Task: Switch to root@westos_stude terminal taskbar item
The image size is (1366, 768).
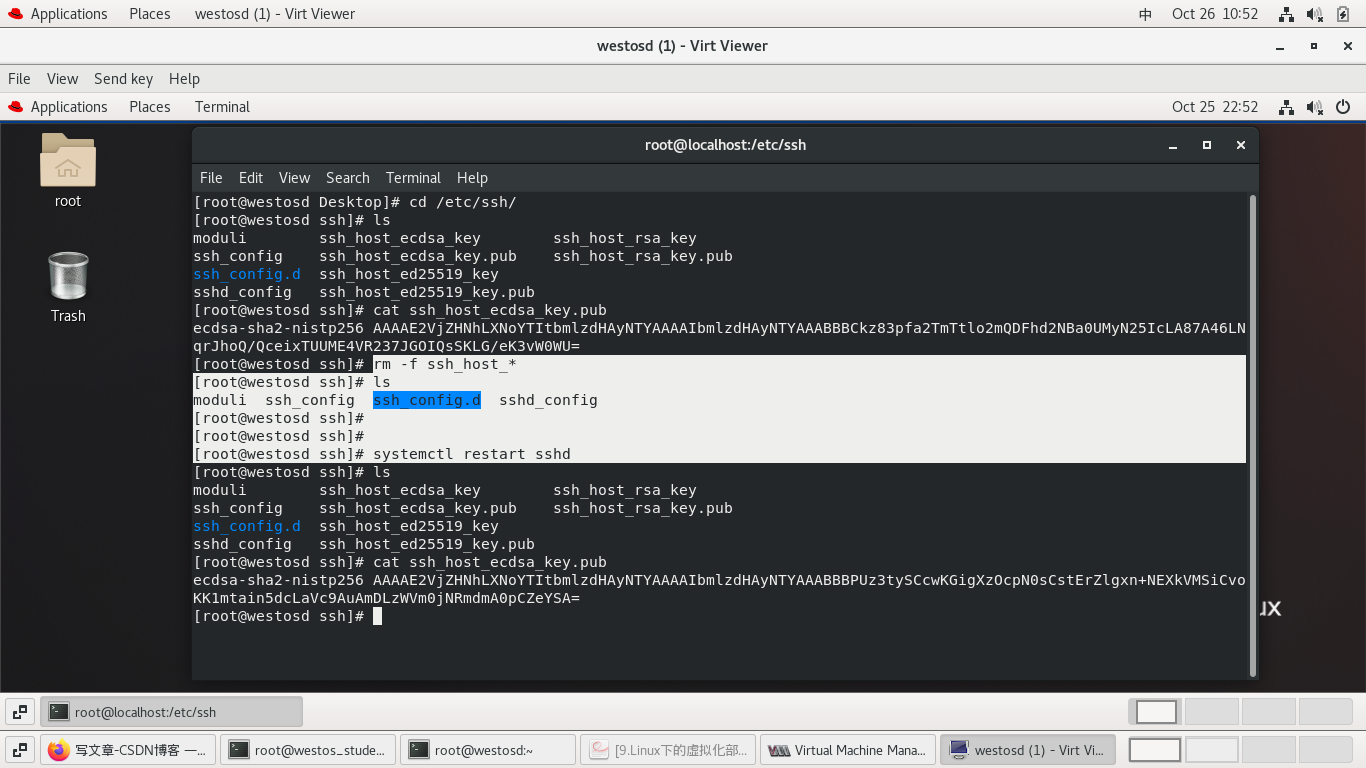Action: [308, 750]
